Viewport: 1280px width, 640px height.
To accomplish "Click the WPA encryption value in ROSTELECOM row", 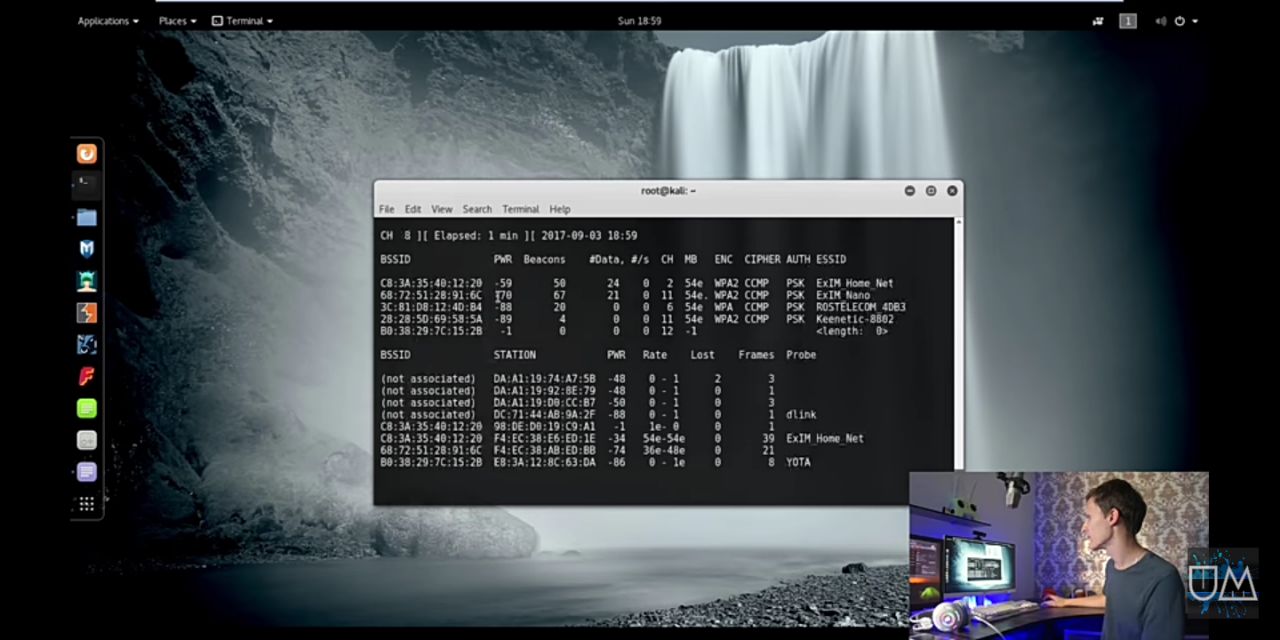I will (x=723, y=307).
